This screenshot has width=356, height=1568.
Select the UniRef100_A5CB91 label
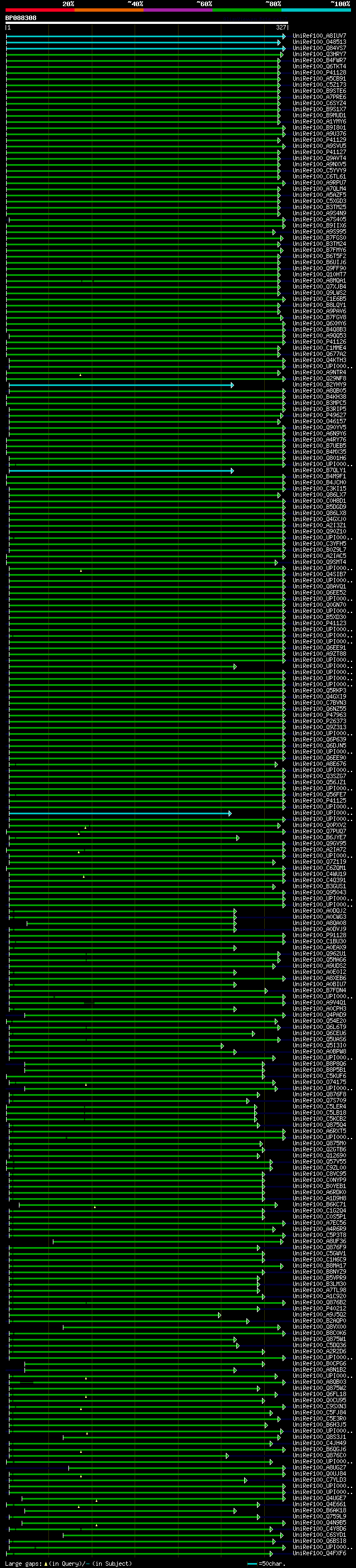tap(319, 78)
